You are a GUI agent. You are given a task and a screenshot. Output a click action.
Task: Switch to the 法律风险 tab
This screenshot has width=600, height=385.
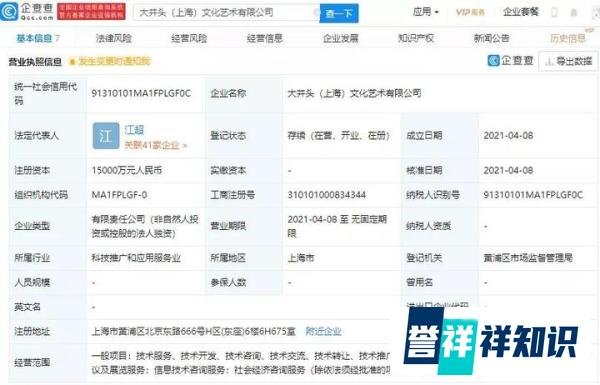[x=114, y=38]
